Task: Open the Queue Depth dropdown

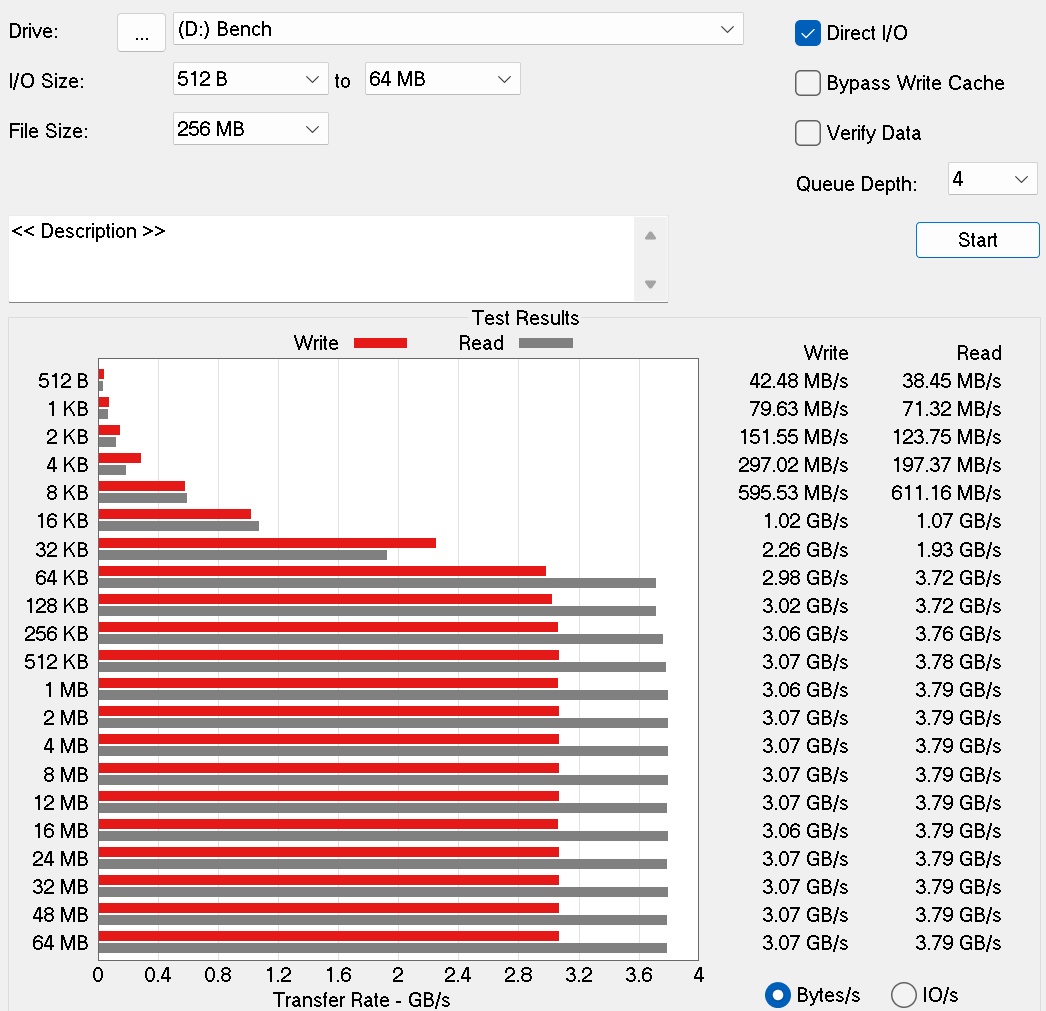Action: (x=992, y=180)
